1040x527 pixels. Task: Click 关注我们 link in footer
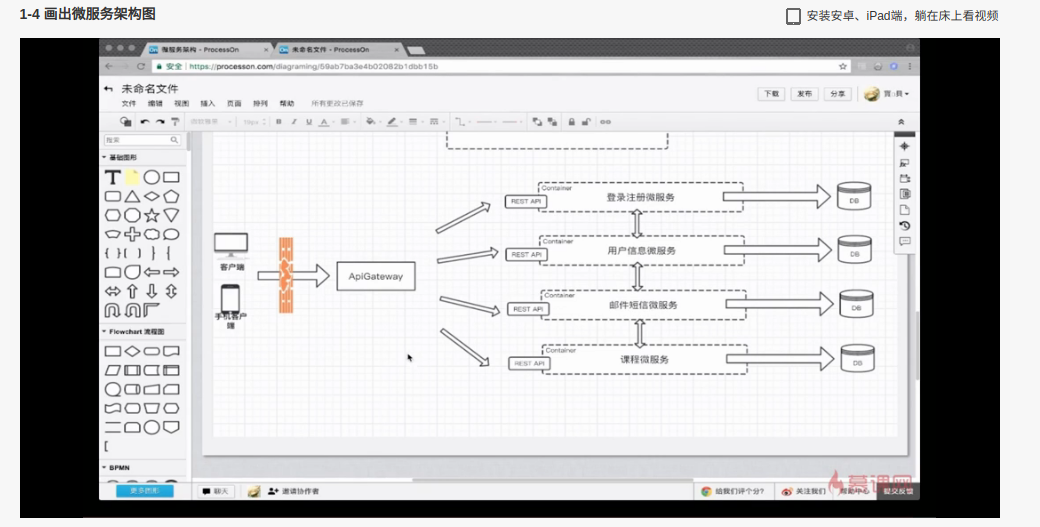click(x=804, y=491)
